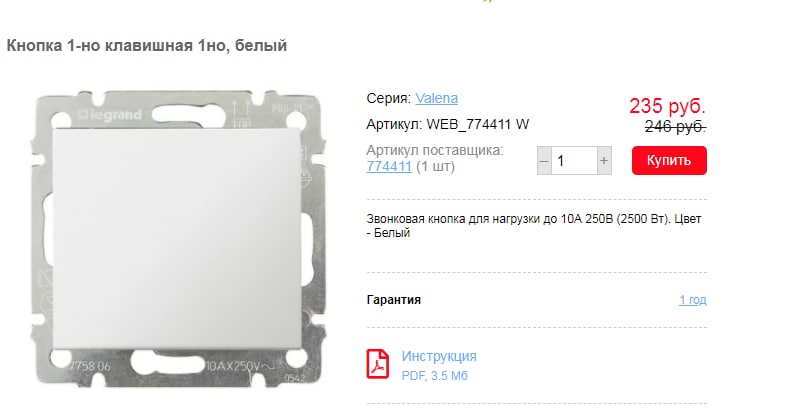Click the Артикул поставщика label
This screenshot has height=416, width=803.
tap(435, 151)
